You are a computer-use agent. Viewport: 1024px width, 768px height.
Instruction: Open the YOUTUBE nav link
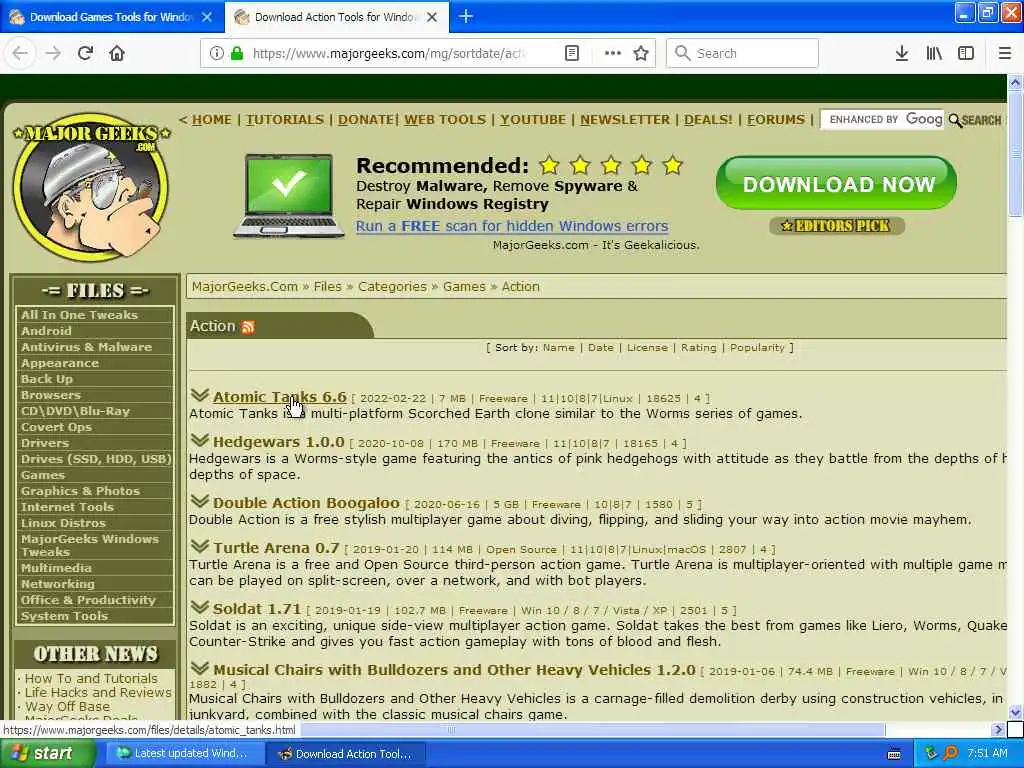coord(533,120)
